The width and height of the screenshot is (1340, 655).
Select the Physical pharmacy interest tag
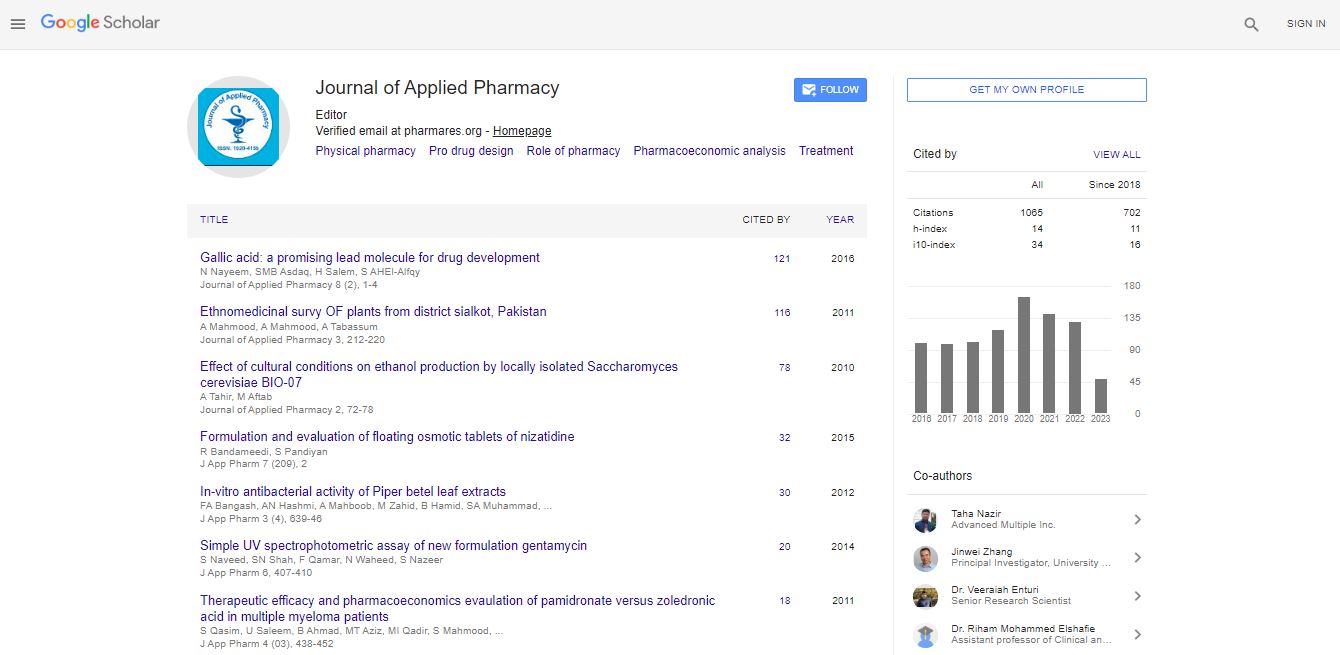(x=366, y=151)
